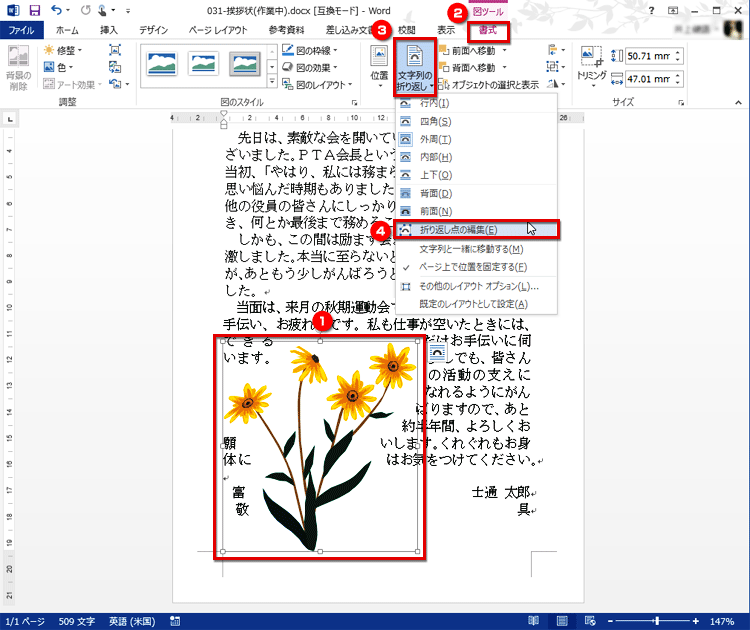Screen dimensions: 750x630
Task: Switch to the 挿入 tab
Action: tap(109, 30)
